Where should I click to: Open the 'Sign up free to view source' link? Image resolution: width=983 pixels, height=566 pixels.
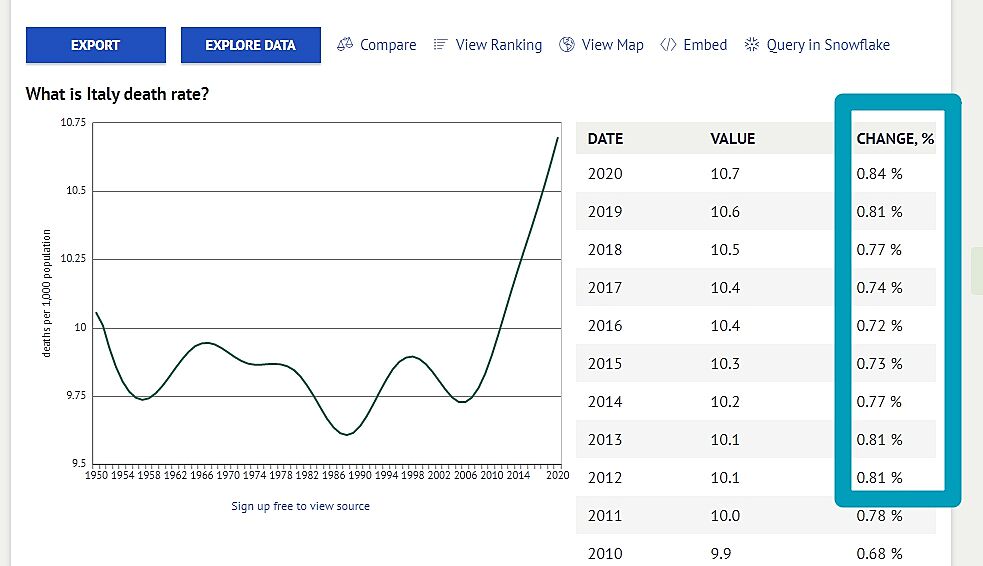pyautogui.click(x=300, y=506)
